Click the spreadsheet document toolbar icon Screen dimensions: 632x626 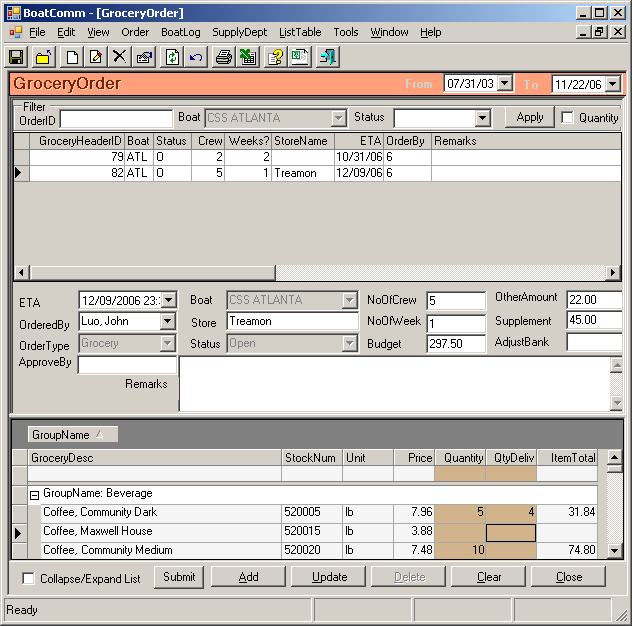(299, 57)
